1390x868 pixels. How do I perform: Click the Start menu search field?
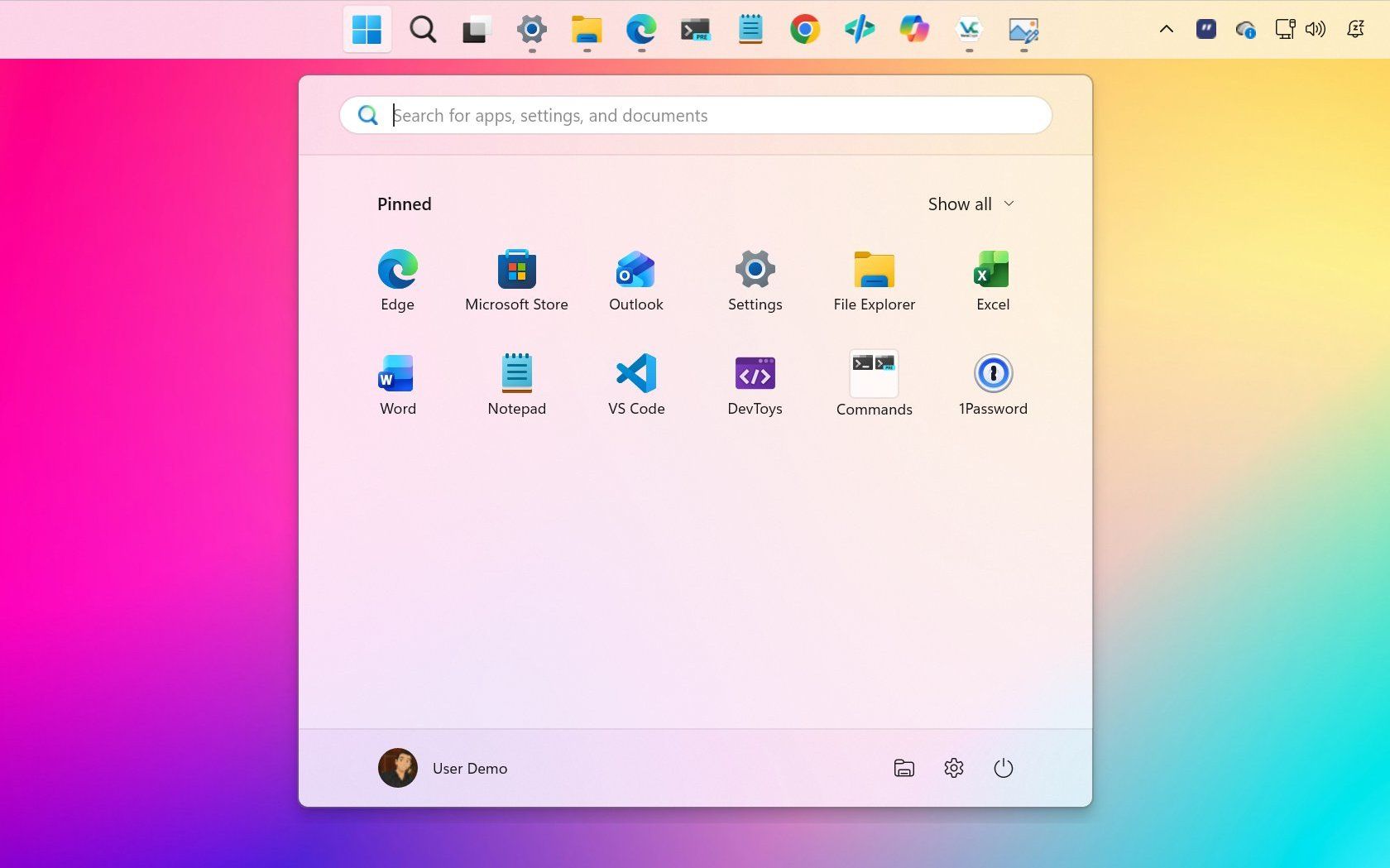pos(696,115)
